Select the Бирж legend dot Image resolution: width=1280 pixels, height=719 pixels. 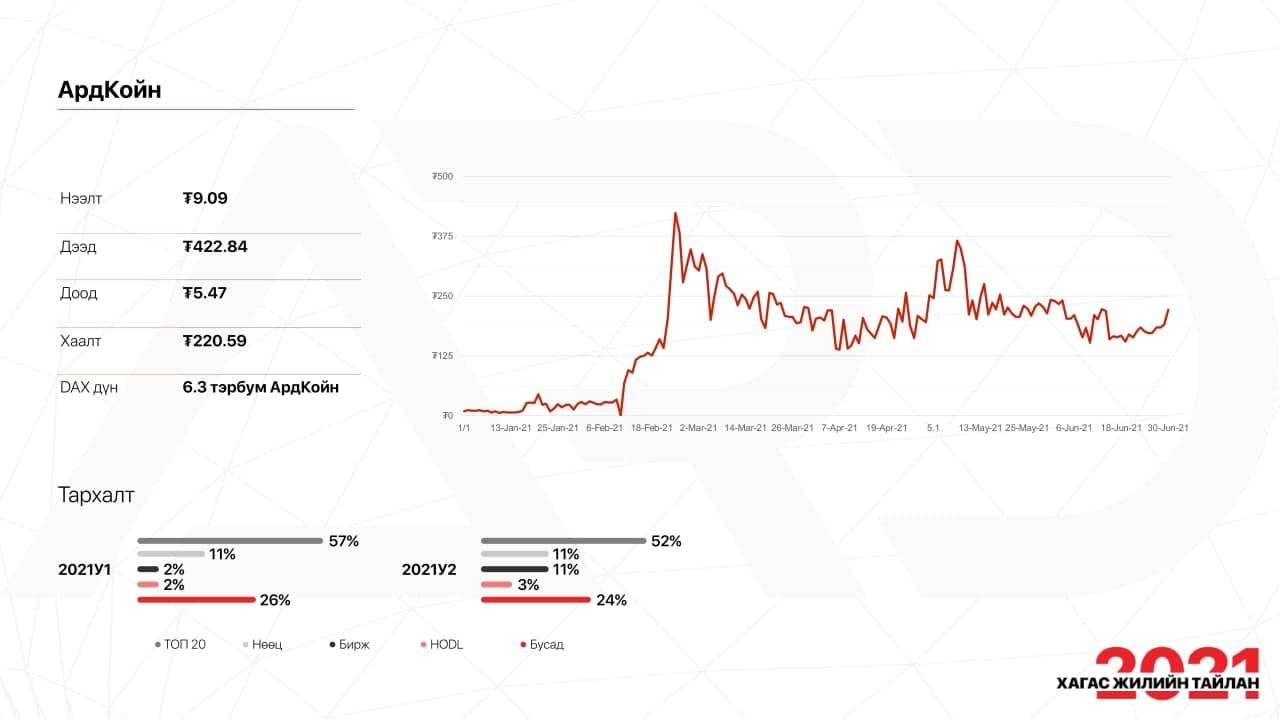[332, 645]
